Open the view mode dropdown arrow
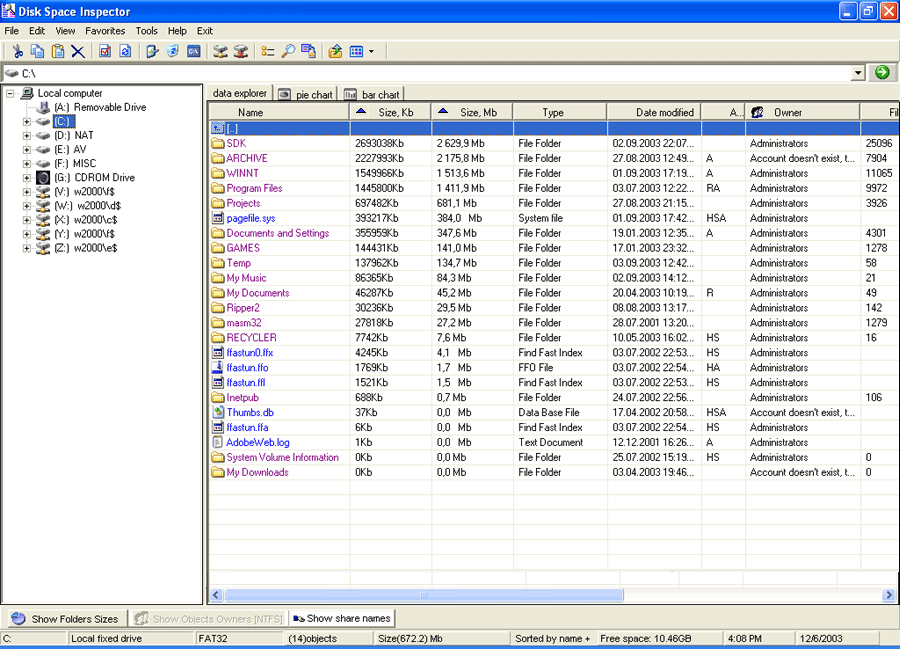The image size is (900, 649). point(371,52)
